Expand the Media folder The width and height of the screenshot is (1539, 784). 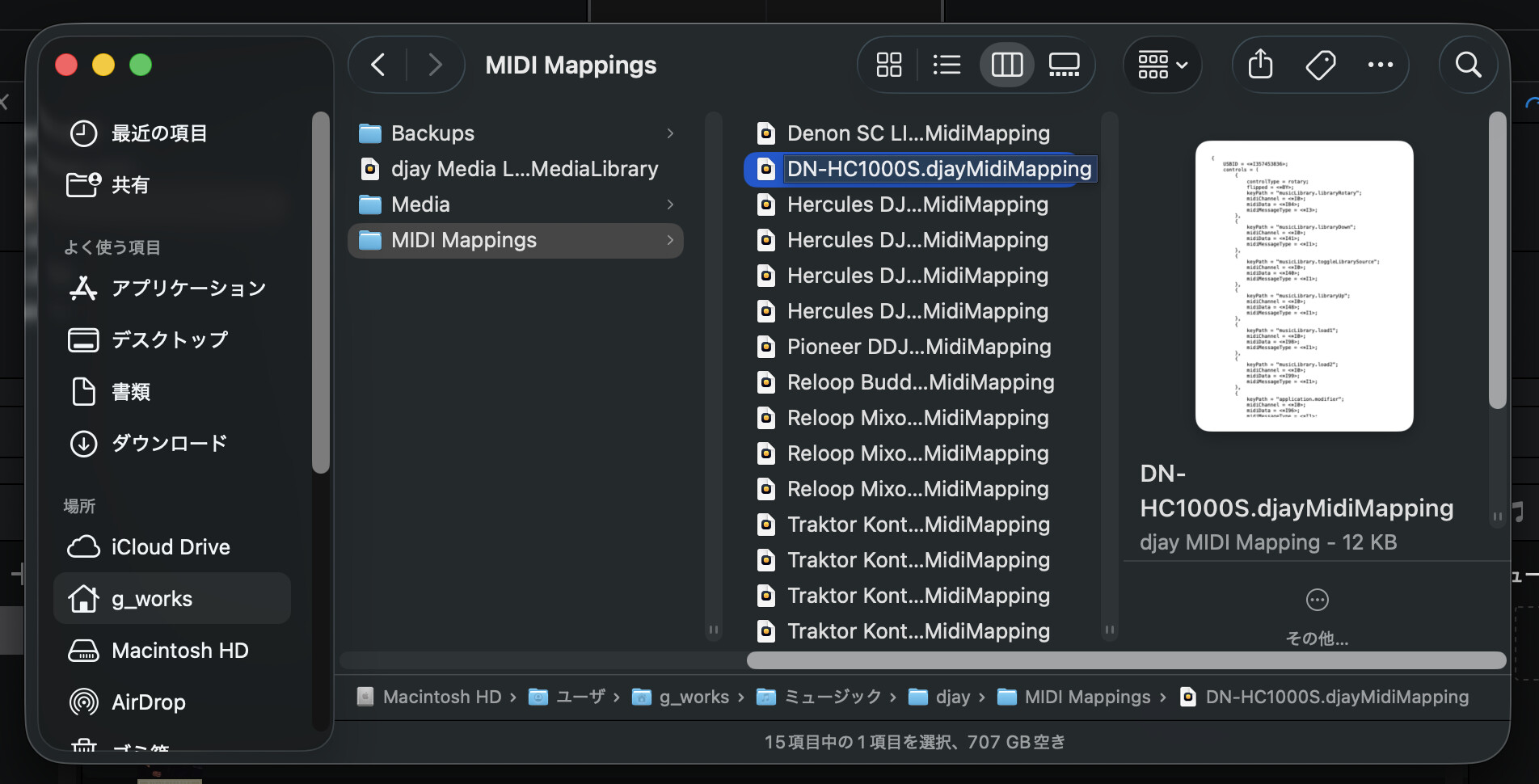516,204
